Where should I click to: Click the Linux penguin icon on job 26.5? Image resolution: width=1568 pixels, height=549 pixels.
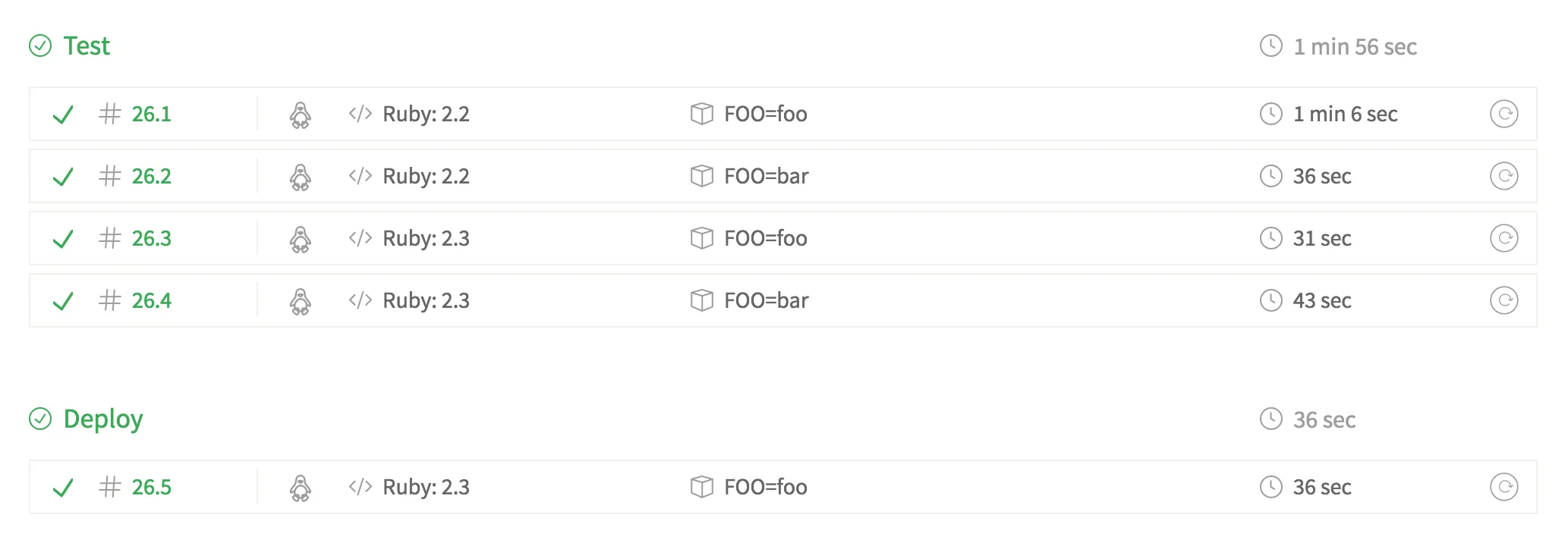coord(301,488)
